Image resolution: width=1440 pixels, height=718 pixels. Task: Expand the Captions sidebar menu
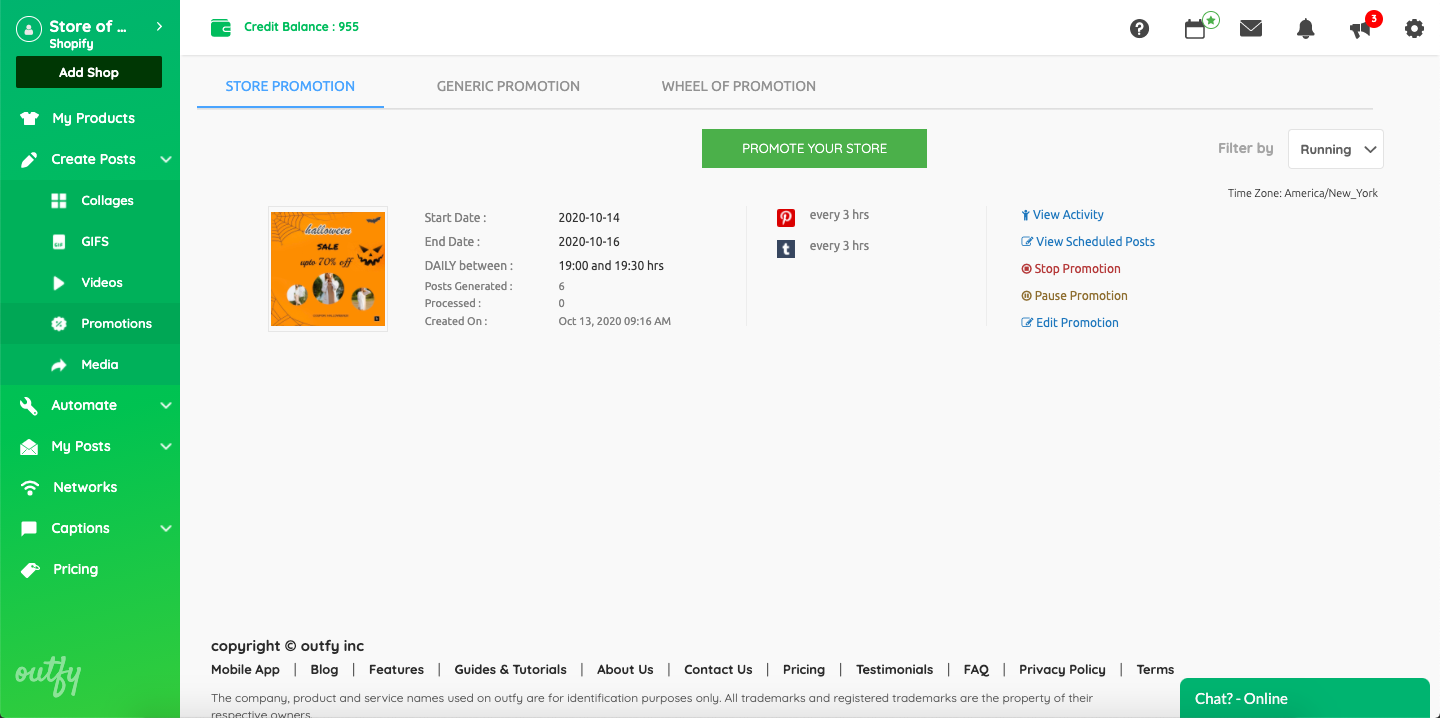tap(166, 528)
